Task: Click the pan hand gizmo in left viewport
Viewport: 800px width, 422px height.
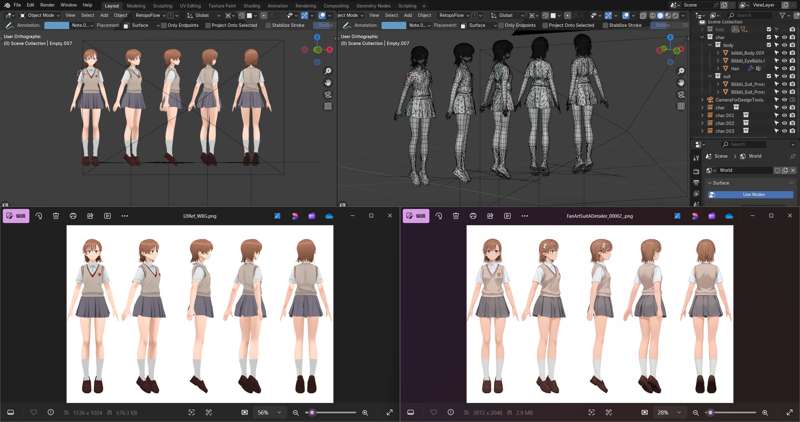Action: 328,83
